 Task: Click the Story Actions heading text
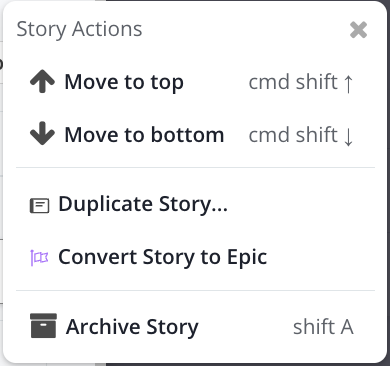tap(79, 29)
